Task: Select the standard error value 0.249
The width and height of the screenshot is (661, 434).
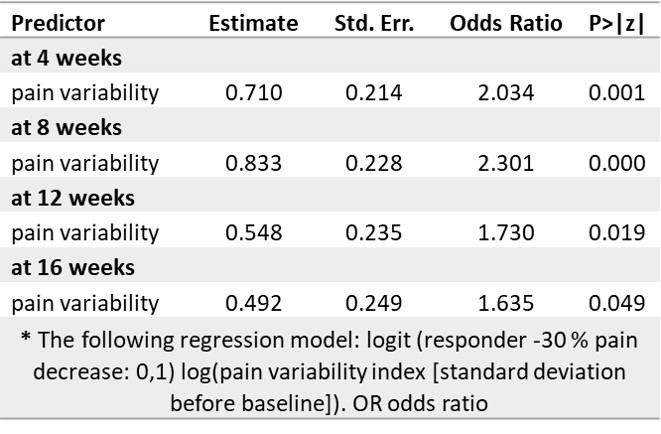Action: (374, 303)
